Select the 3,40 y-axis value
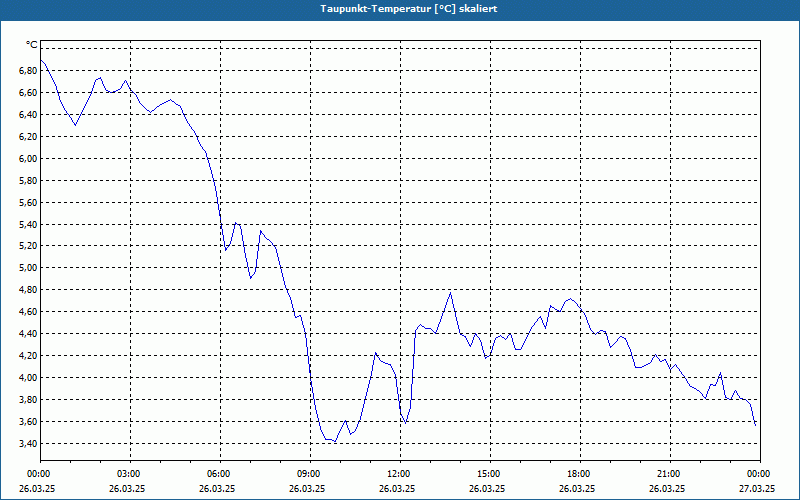 28,443
